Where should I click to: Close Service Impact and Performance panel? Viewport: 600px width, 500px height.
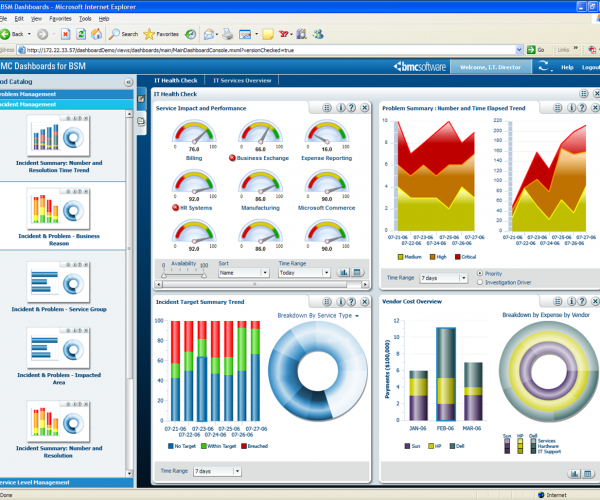[x=365, y=108]
